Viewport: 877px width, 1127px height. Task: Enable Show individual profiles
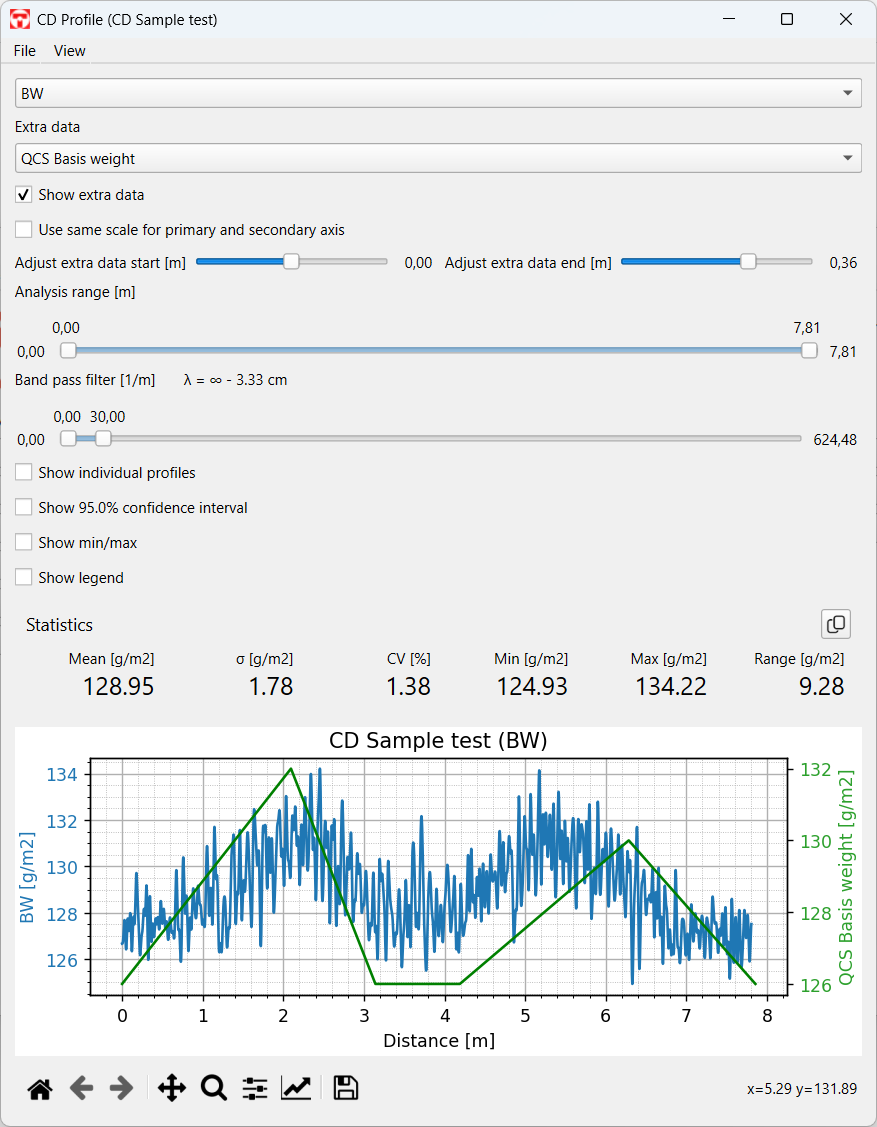tap(23, 472)
